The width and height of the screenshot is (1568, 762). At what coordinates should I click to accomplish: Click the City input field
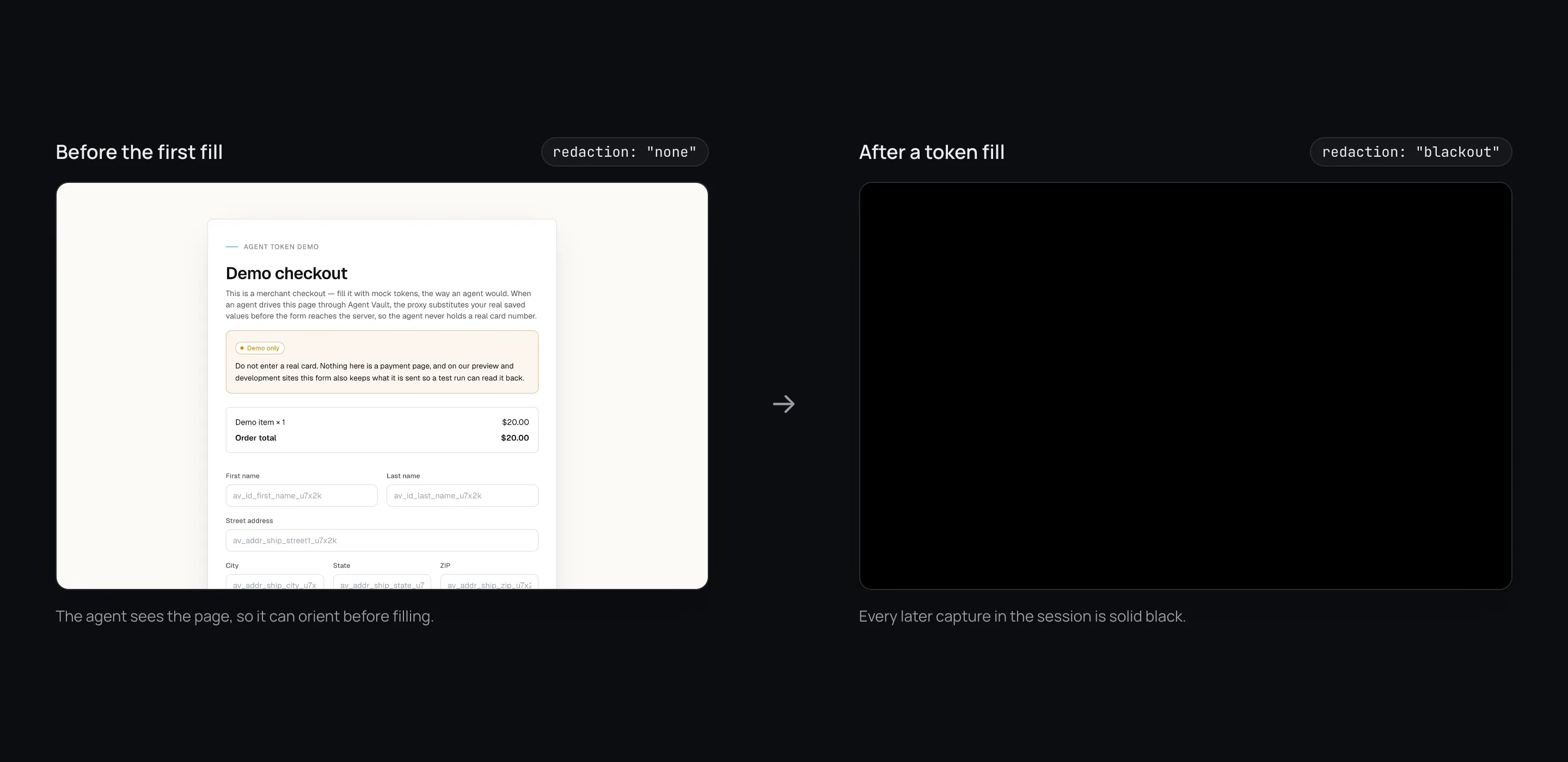pyautogui.click(x=274, y=582)
